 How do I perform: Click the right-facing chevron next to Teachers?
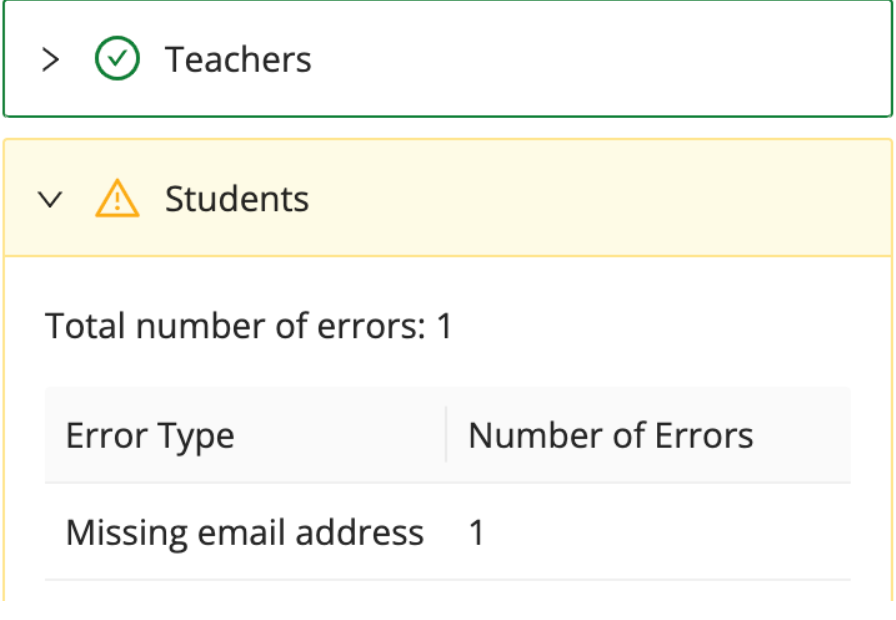coord(50,59)
